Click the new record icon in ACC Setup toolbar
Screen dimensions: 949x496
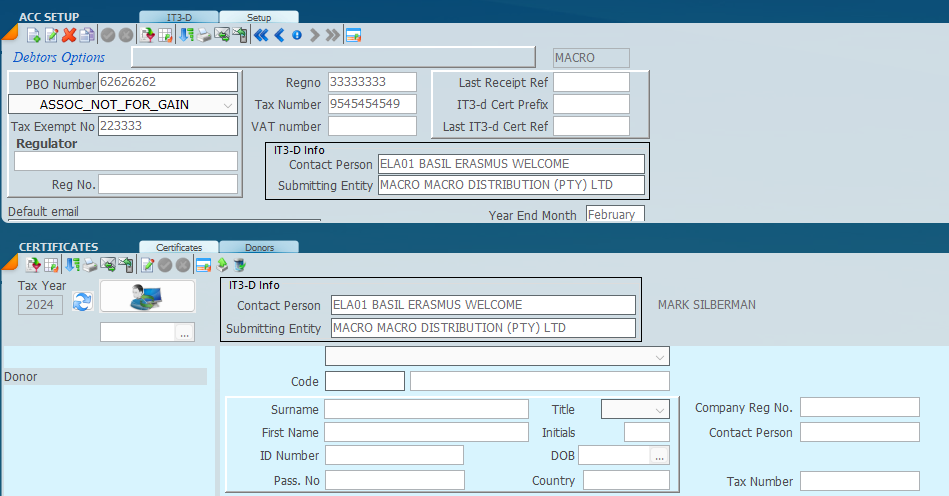point(33,35)
